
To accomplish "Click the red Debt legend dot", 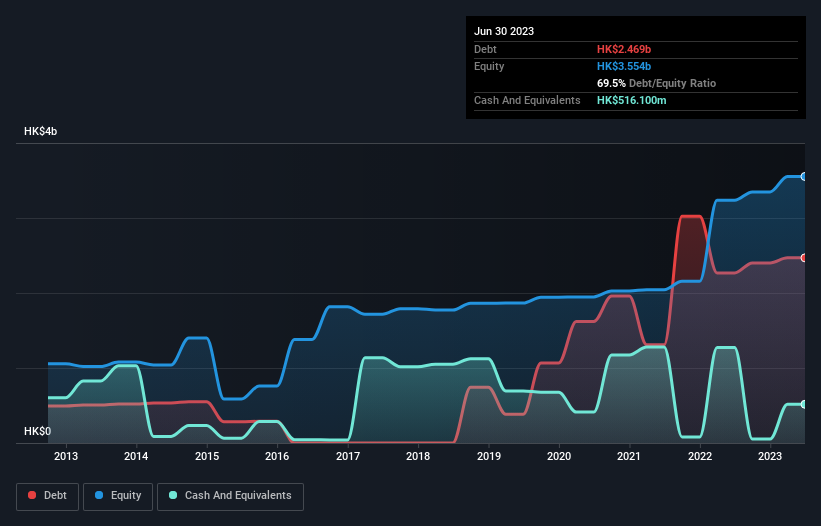I will tap(32, 495).
